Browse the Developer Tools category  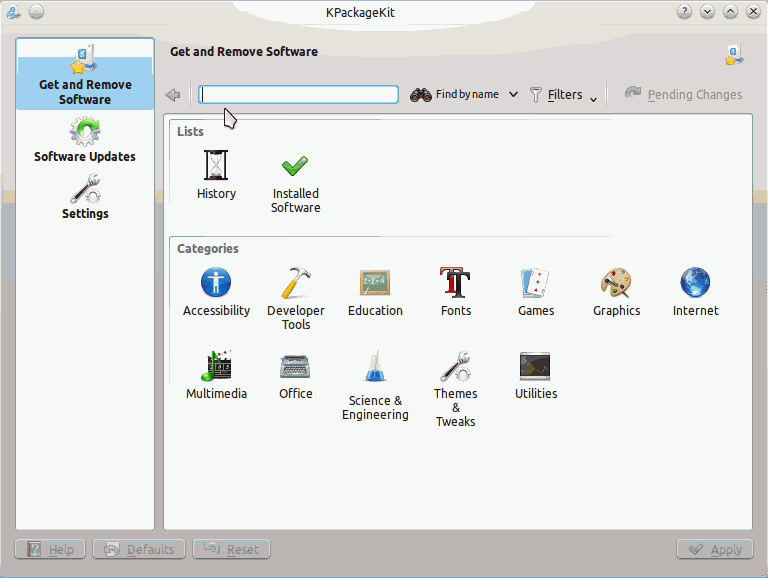[x=296, y=299]
